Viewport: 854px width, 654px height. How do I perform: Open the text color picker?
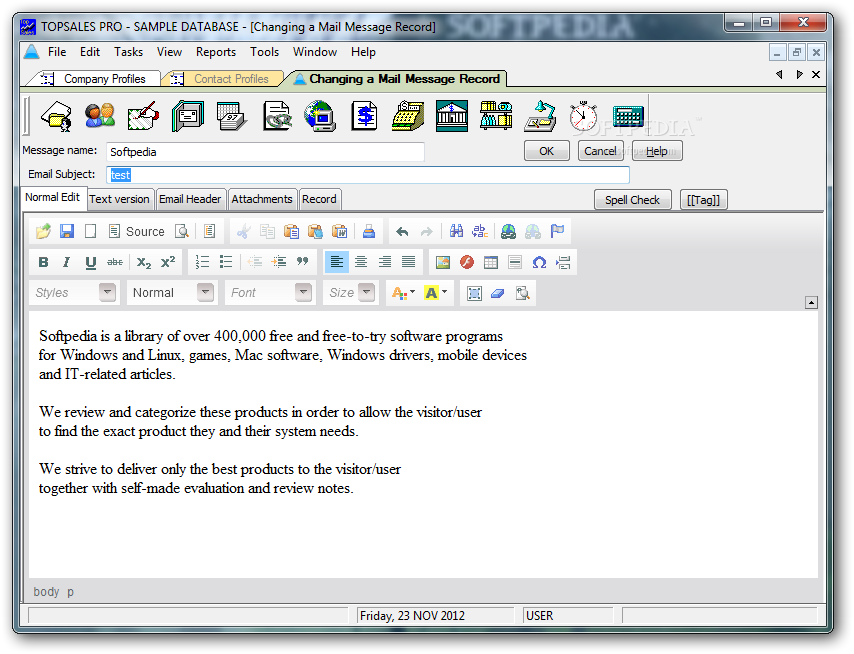point(403,293)
